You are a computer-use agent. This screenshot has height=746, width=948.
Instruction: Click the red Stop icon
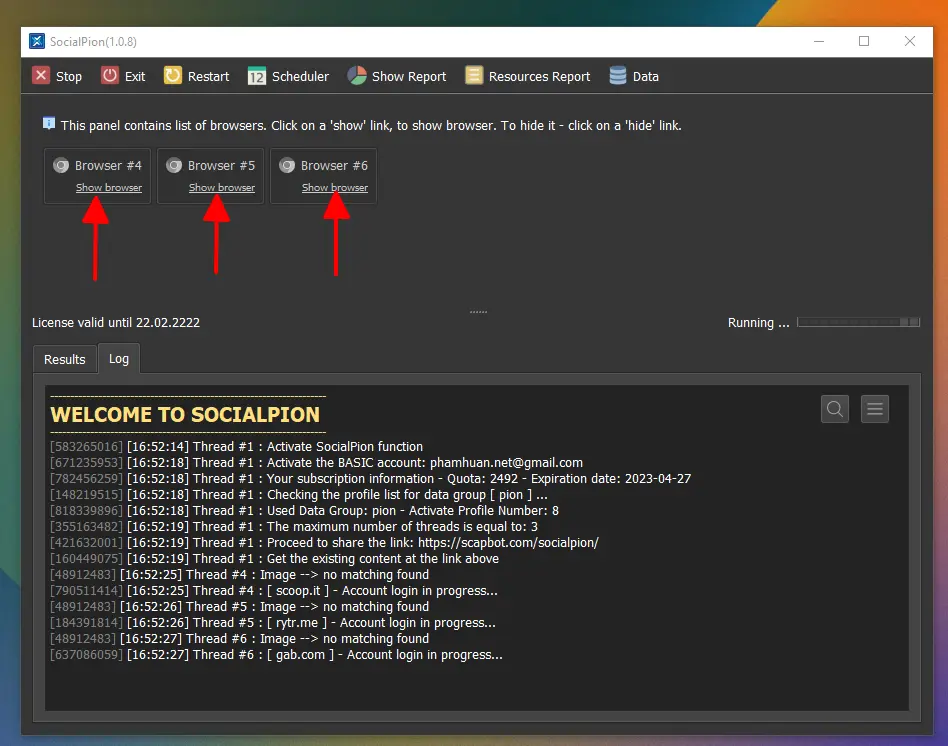[x=41, y=76]
